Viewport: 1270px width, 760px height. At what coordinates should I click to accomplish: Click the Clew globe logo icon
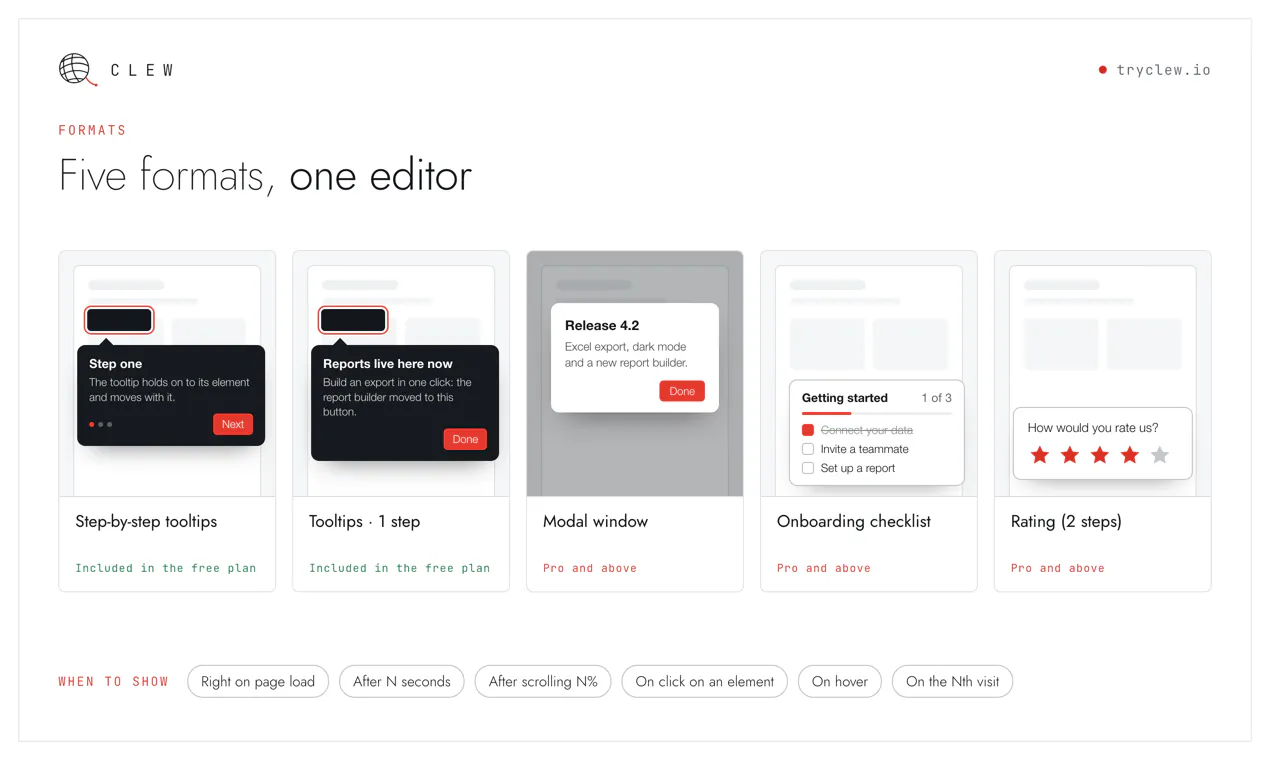(x=77, y=69)
